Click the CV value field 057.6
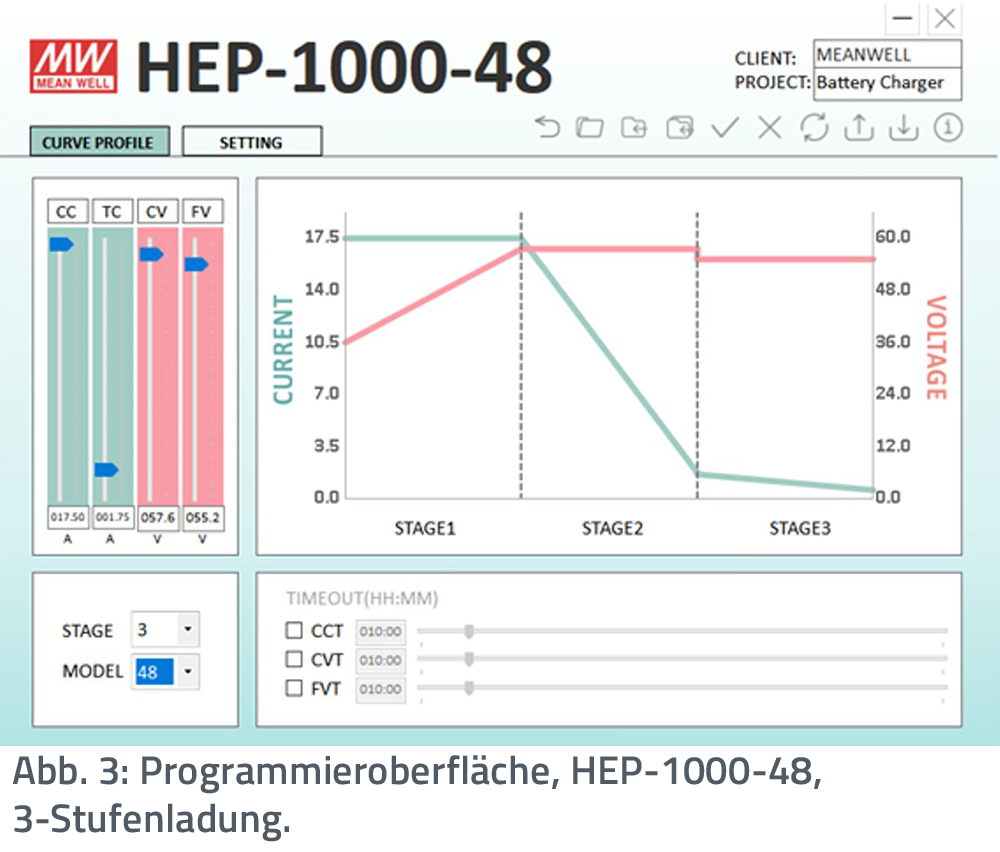This screenshot has height=852, width=1000. (158, 517)
